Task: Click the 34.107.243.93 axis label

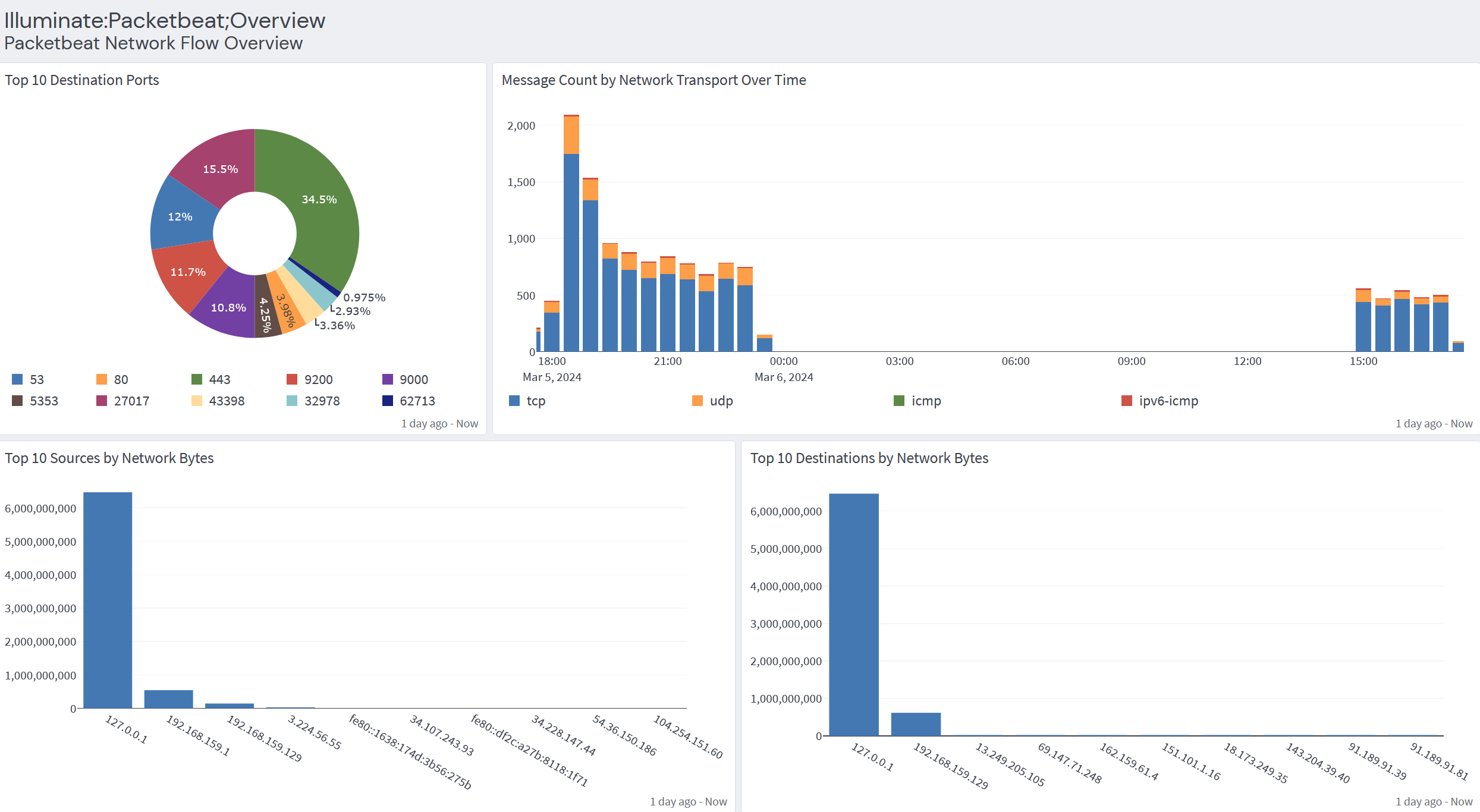Action: (x=442, y=736)
